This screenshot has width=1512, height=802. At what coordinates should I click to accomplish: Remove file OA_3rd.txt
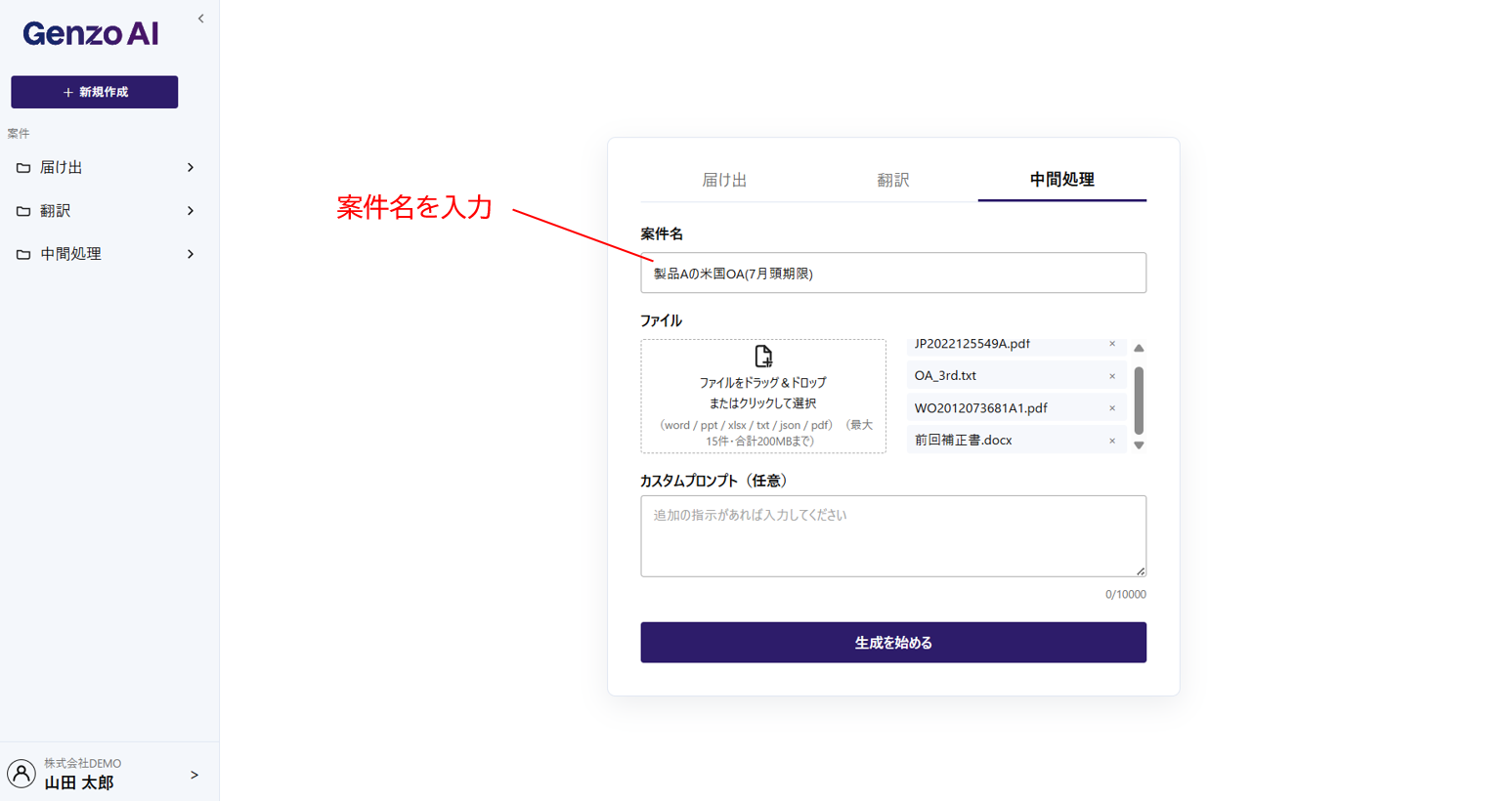coord(1111,376)
